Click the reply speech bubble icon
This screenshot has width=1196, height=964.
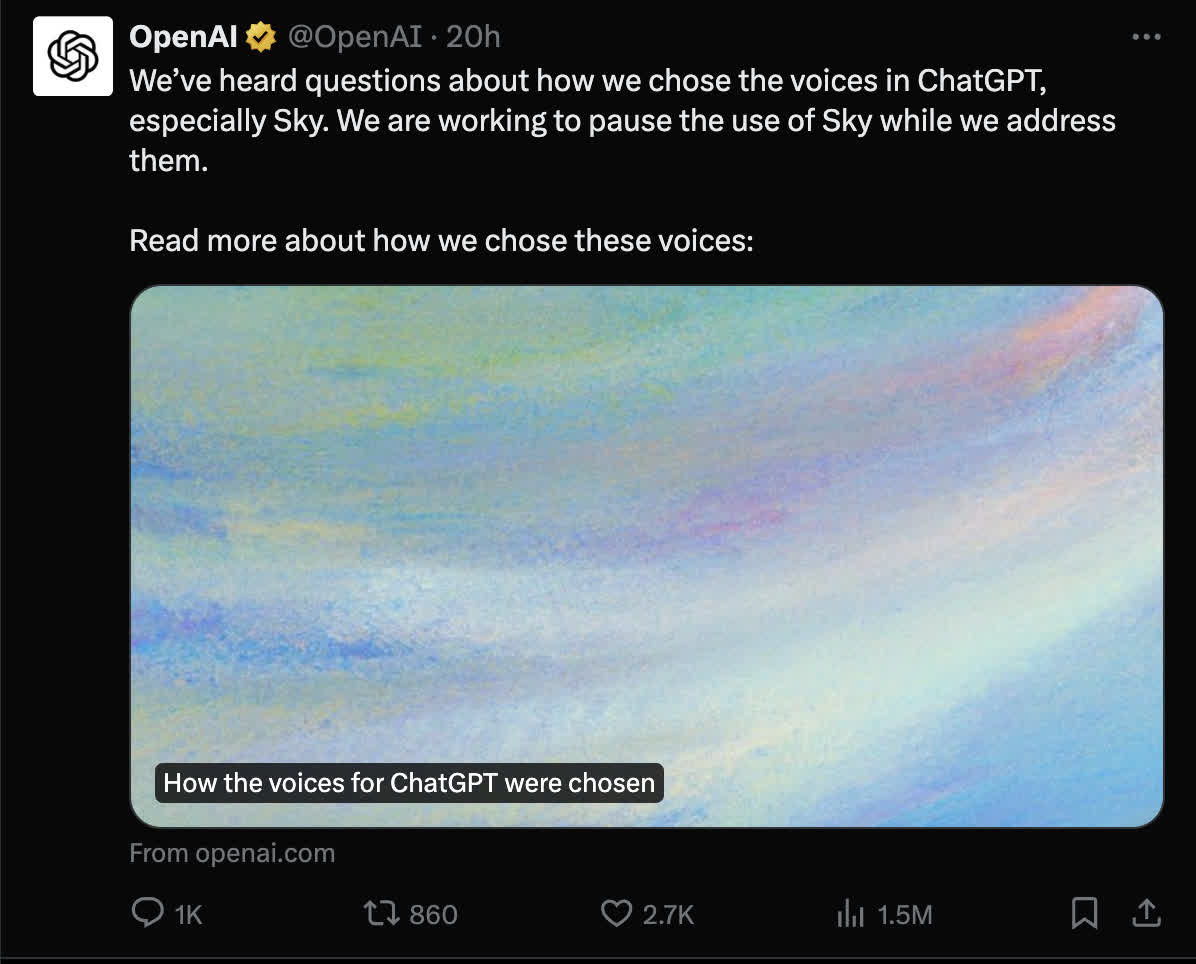pos(148,913)
